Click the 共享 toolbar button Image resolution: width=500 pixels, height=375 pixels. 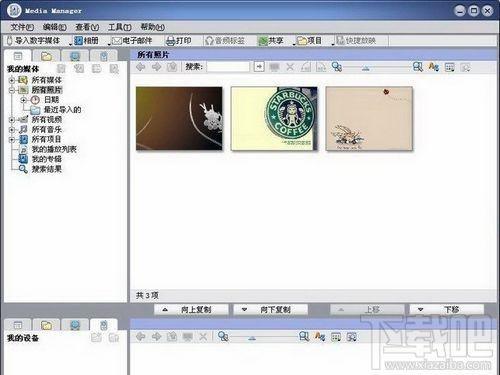[x=271, y=41]
